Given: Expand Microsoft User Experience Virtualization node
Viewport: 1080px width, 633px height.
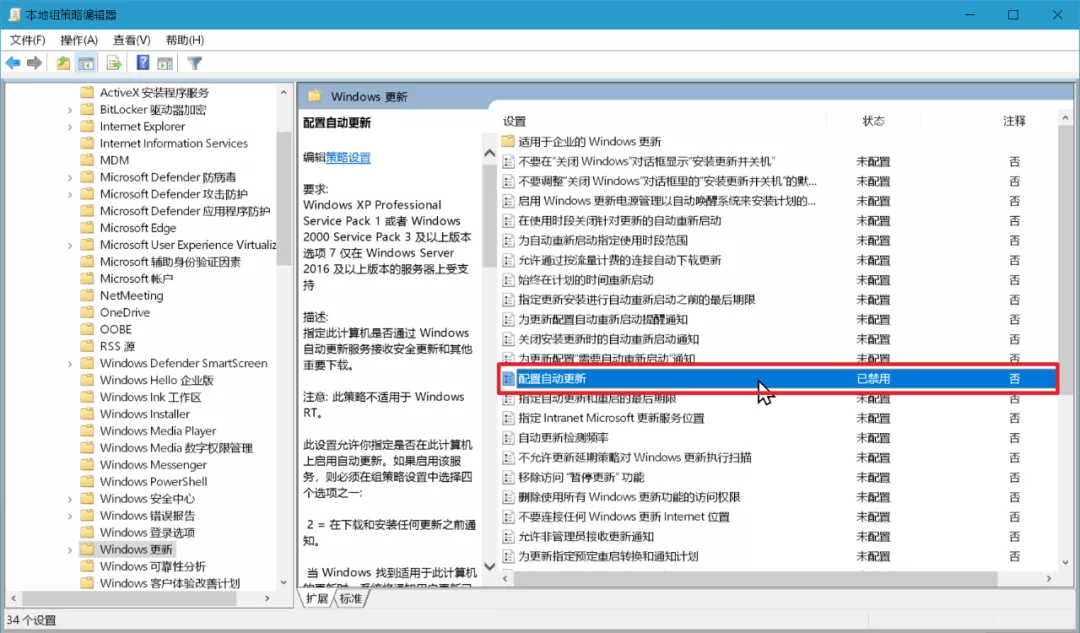Looking at the screenshot, I should point(70,245).
